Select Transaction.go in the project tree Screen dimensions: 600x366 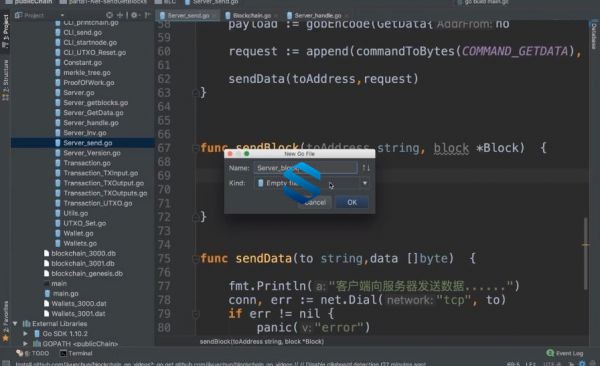(87, 163)
